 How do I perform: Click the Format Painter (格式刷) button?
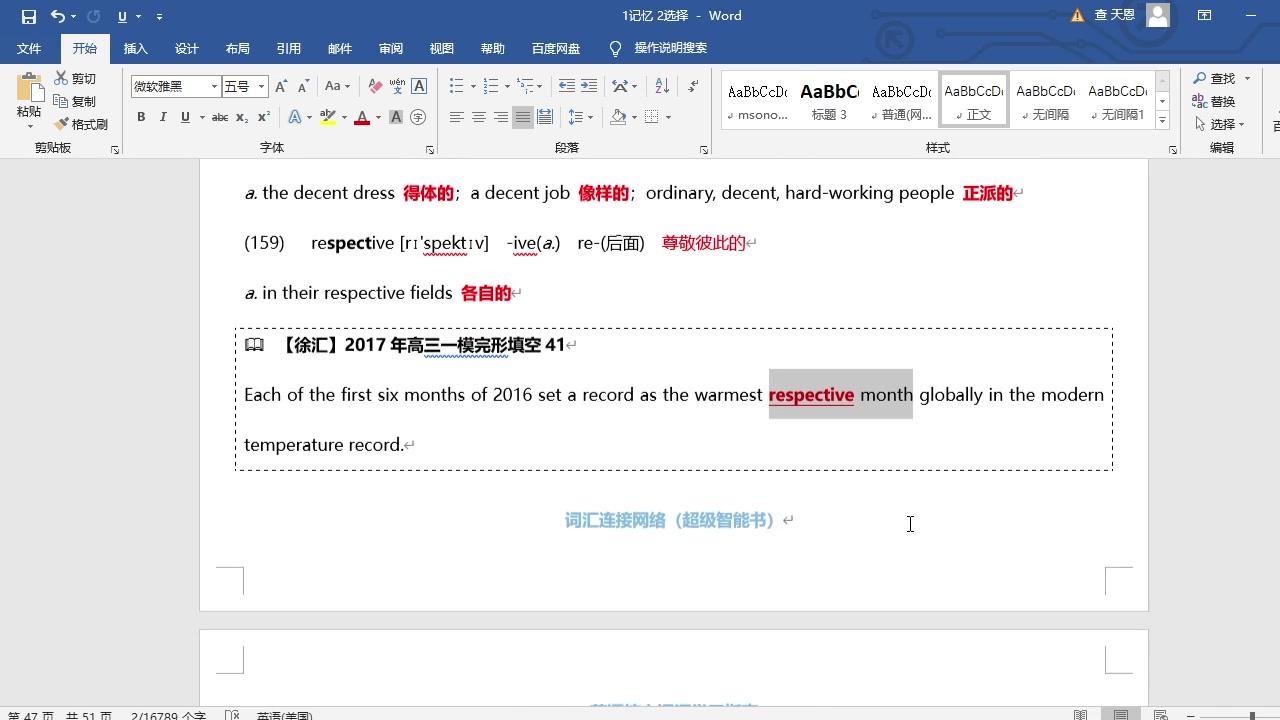[x=81, y=125]
